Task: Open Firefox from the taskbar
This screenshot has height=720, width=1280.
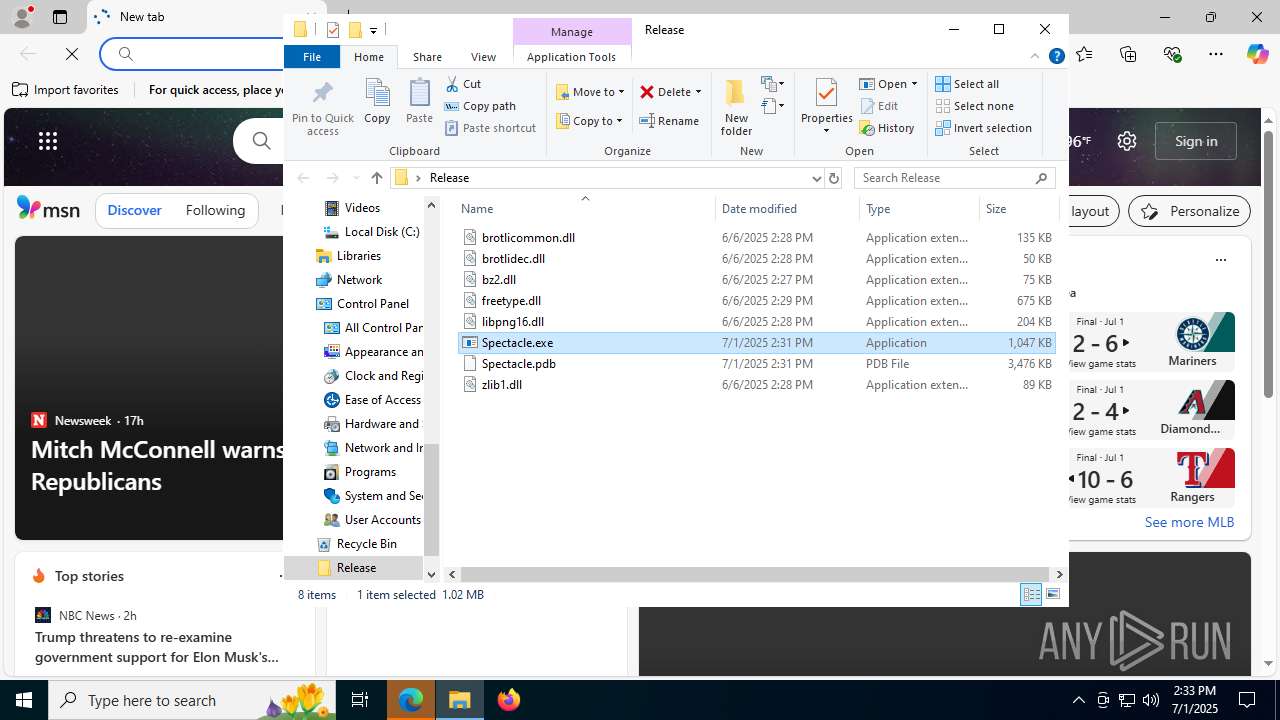Action: (508, 700)
